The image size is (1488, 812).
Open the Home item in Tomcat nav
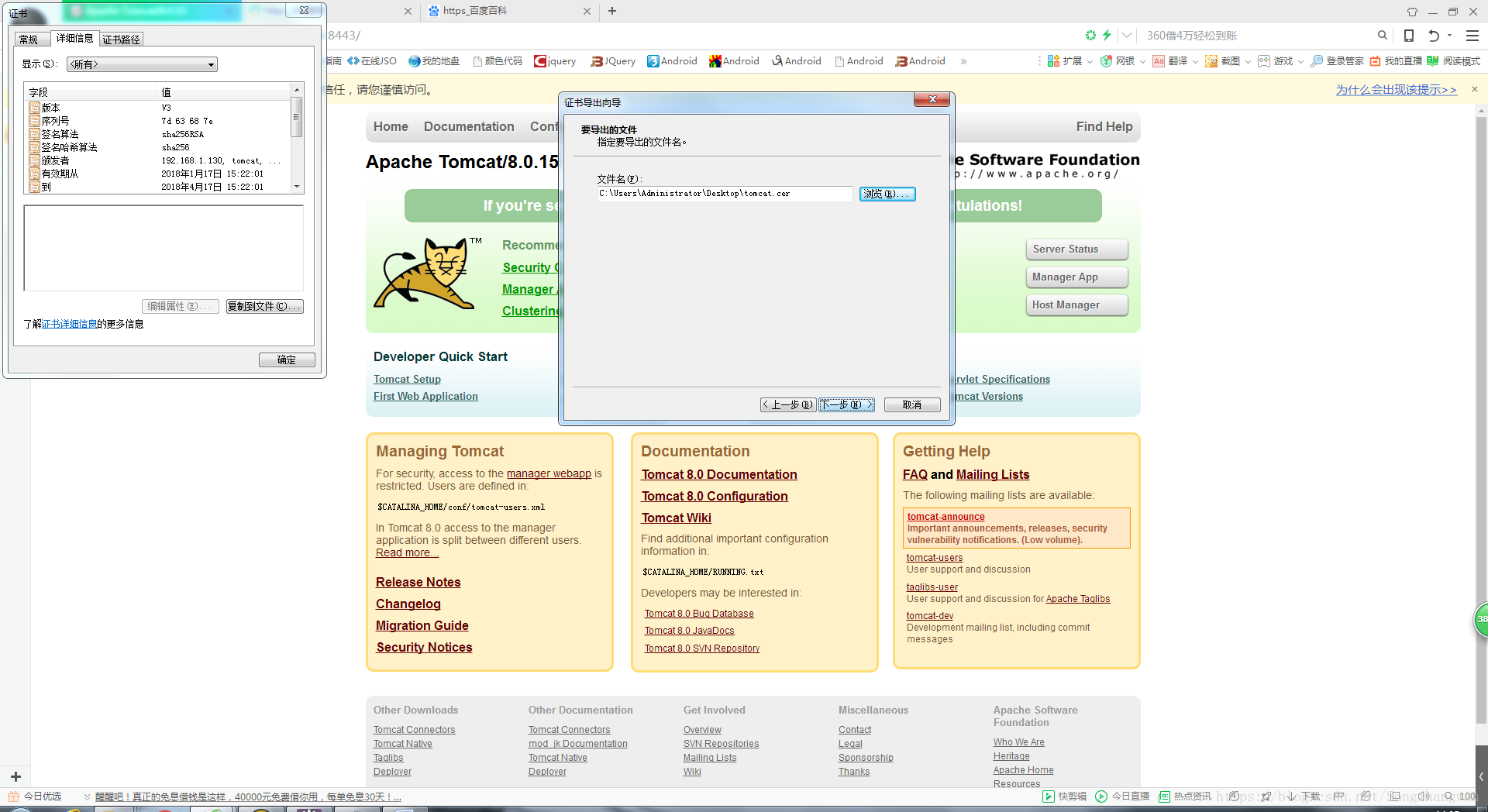click(x=391, y=126)
